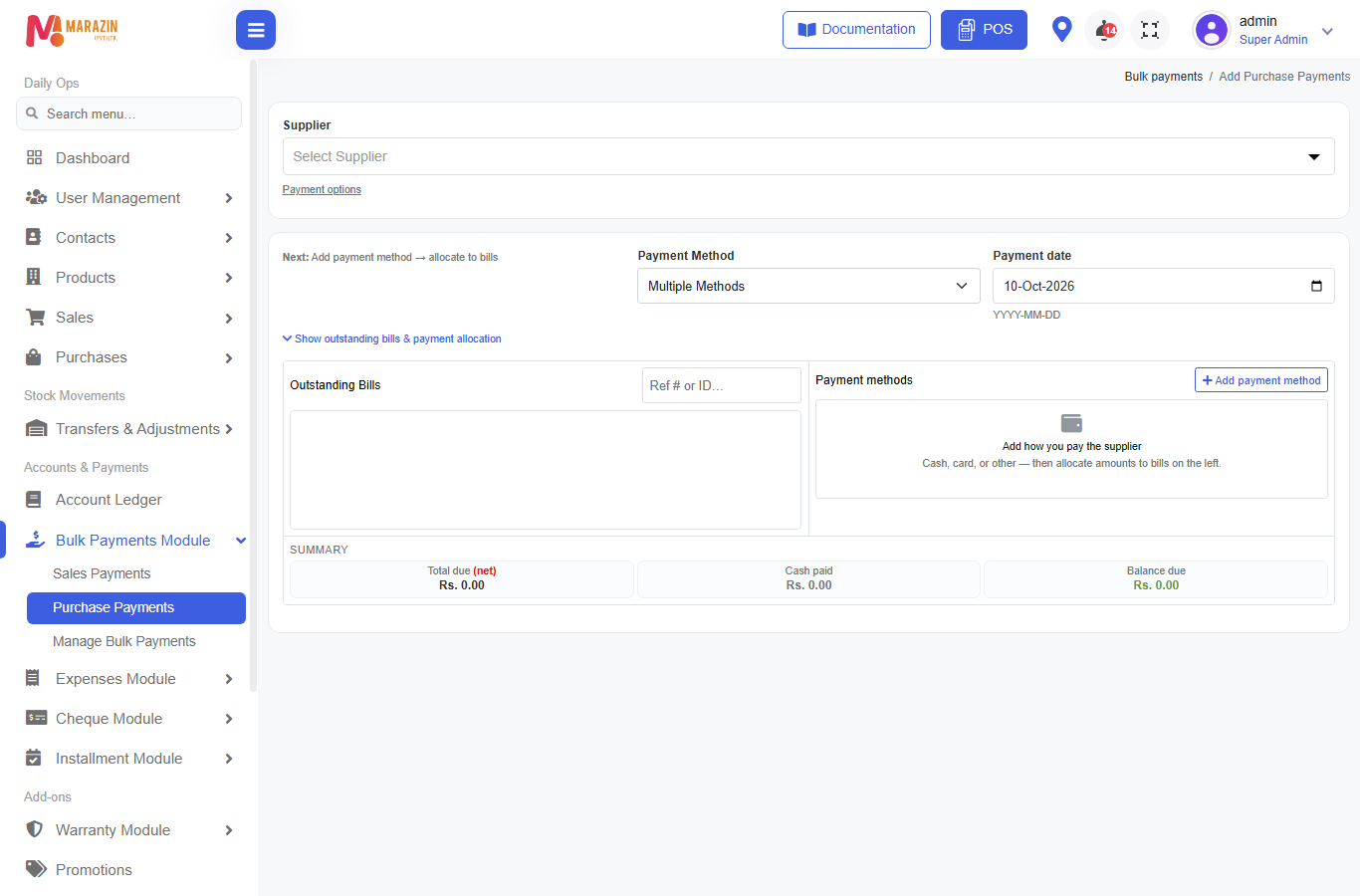Click the Sales cart icon
The image size is (1360, 896).
(x=36, y=318)
